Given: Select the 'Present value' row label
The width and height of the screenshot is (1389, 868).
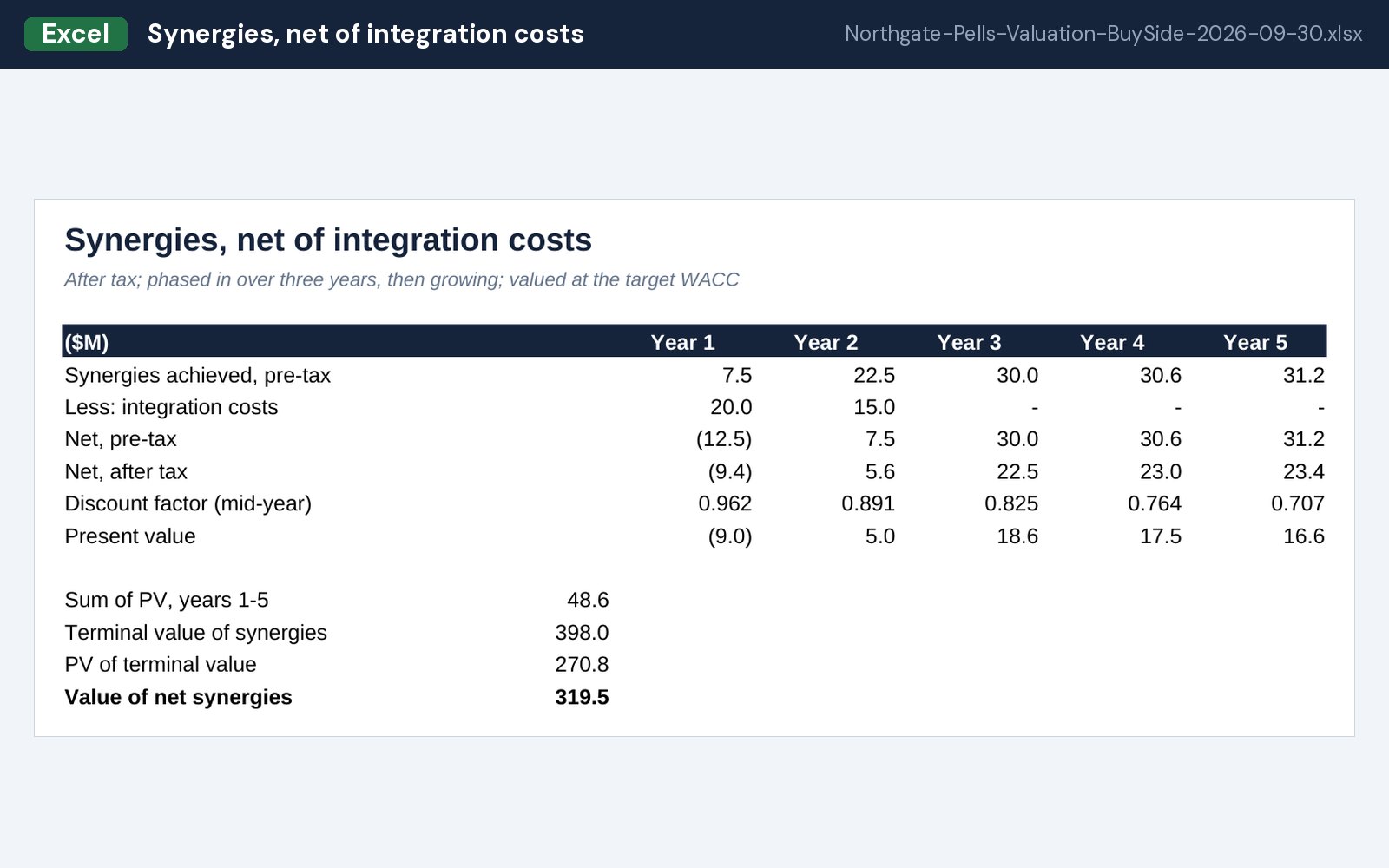Looking at the screenshot, I should [x=130, y=536].
